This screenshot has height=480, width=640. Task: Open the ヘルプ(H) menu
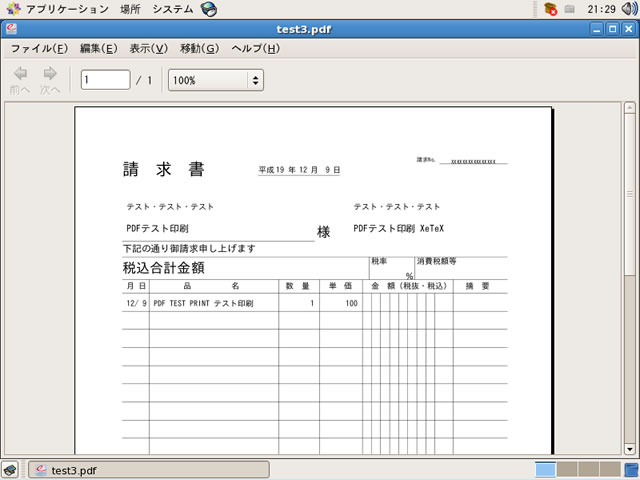click(256, 48)
